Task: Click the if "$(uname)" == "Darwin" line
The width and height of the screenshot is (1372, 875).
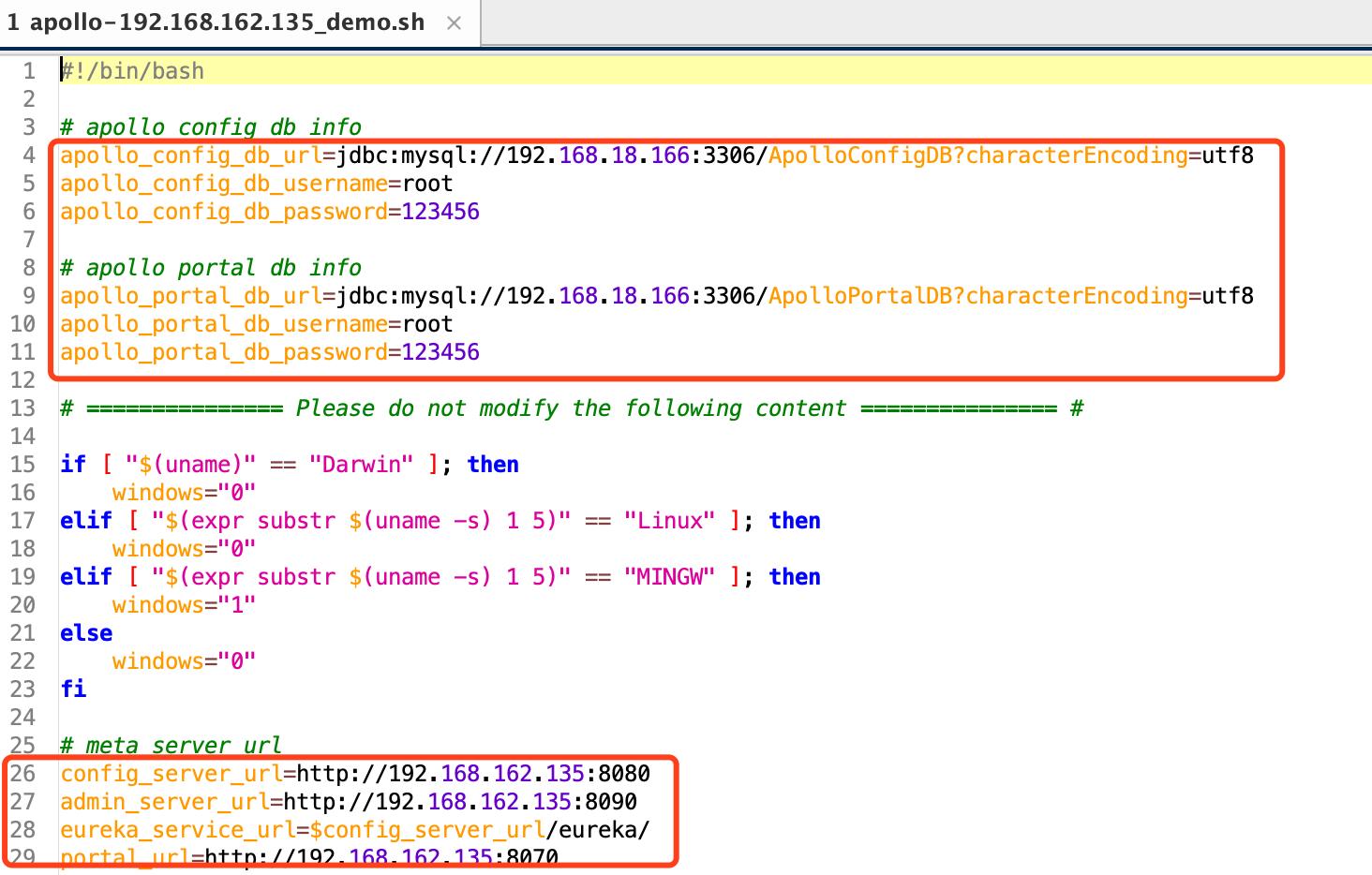Action: tap(290, 465)
